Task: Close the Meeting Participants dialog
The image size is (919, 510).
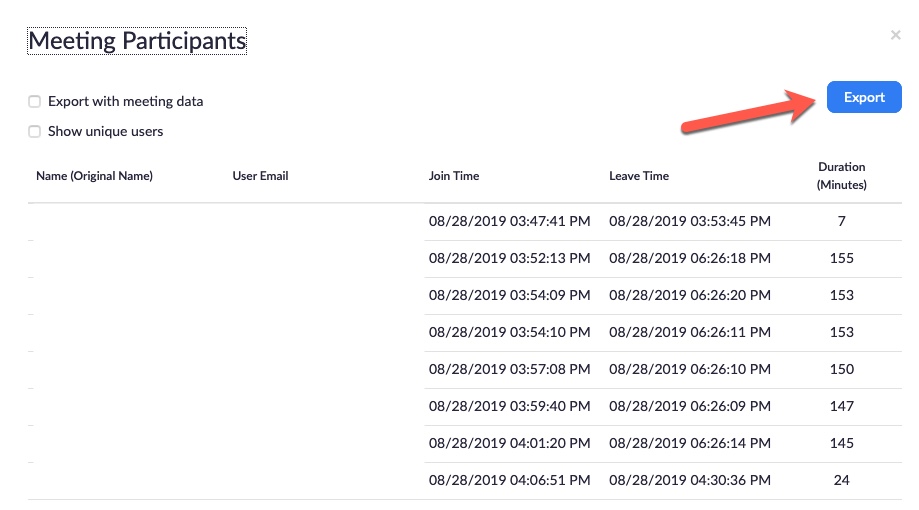Action: pyautogui.click(x=895, y=35)
